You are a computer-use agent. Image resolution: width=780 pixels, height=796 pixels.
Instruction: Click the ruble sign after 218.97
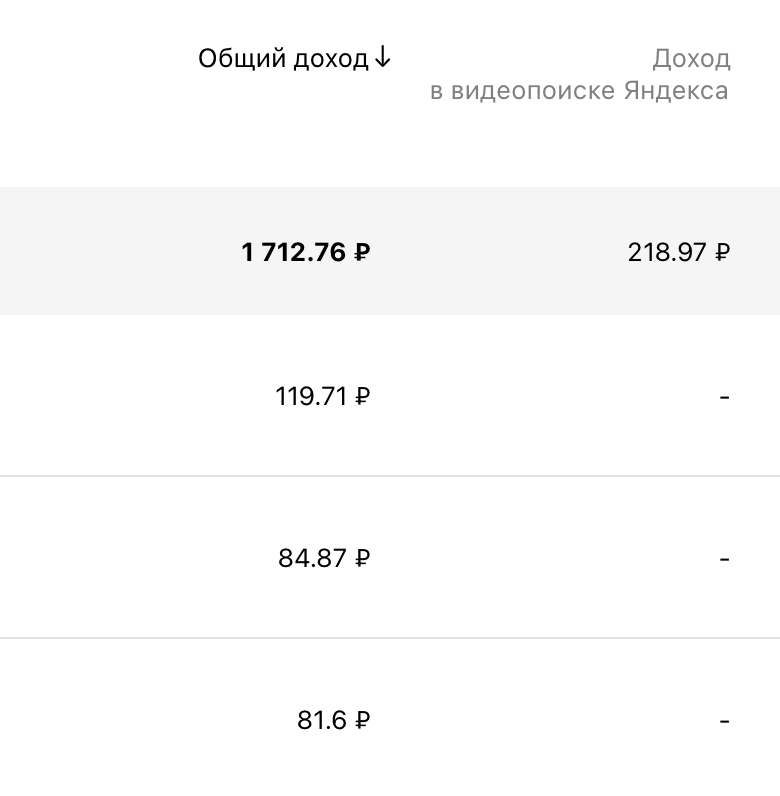pos(723,252)
